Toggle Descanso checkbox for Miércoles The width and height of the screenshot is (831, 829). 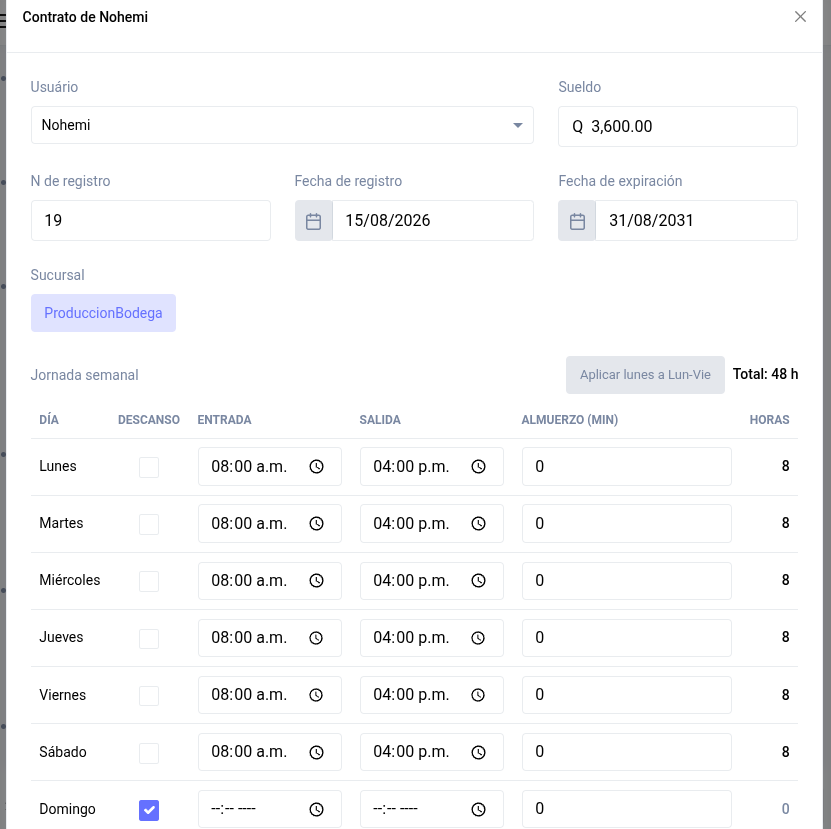click(x=149, y=581)
